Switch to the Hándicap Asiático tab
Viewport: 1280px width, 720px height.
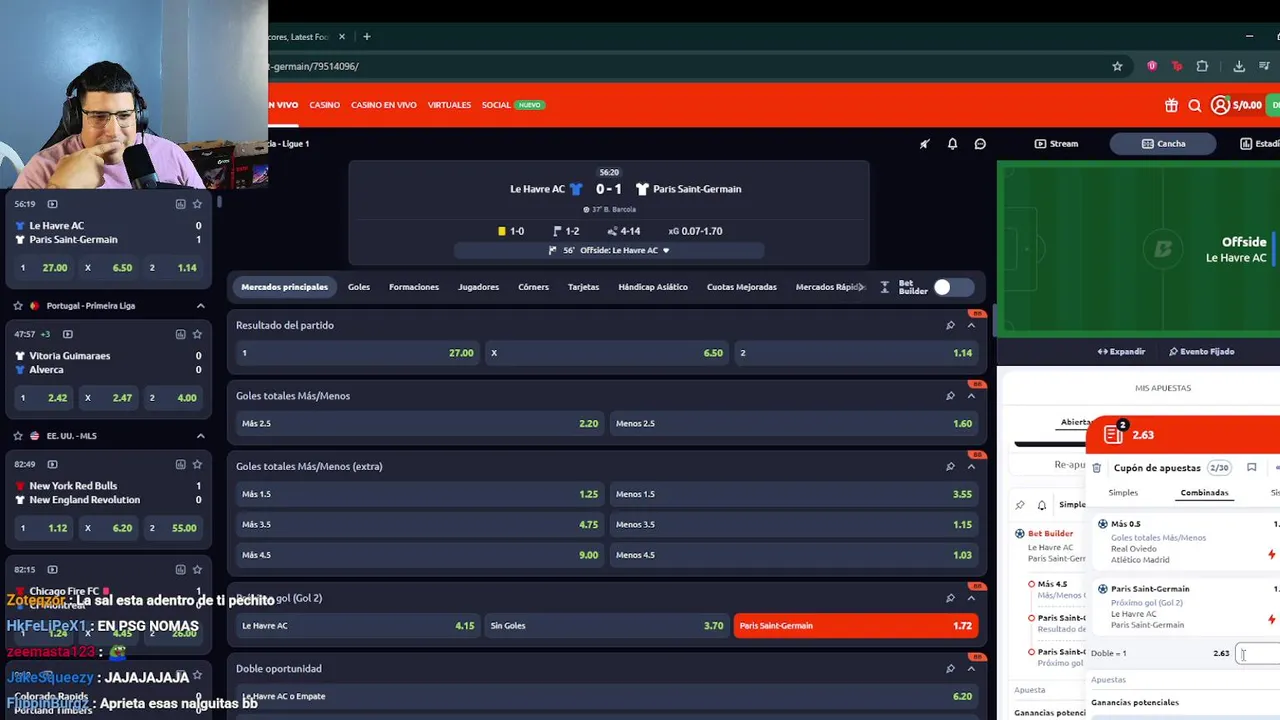click(653, 287)
